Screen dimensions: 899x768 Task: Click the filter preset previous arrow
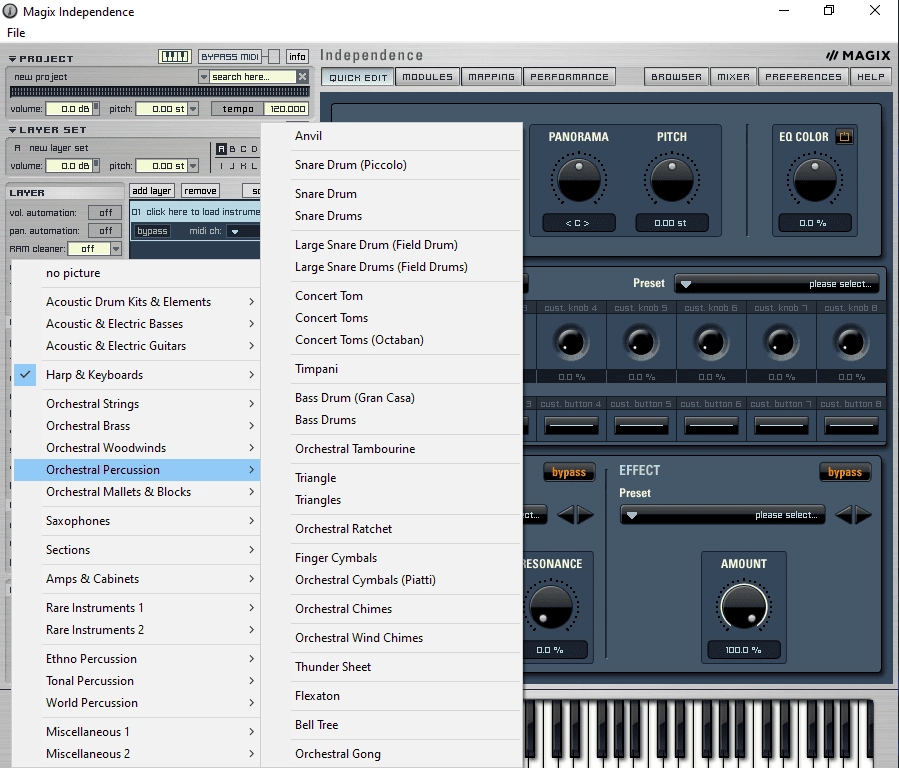click(x=565, y=515)
